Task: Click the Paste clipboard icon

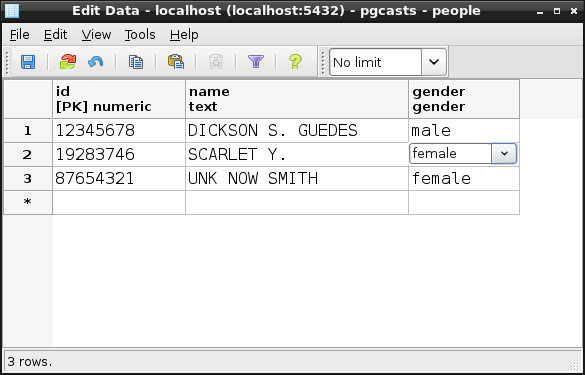Action: [x=176, y=62]
